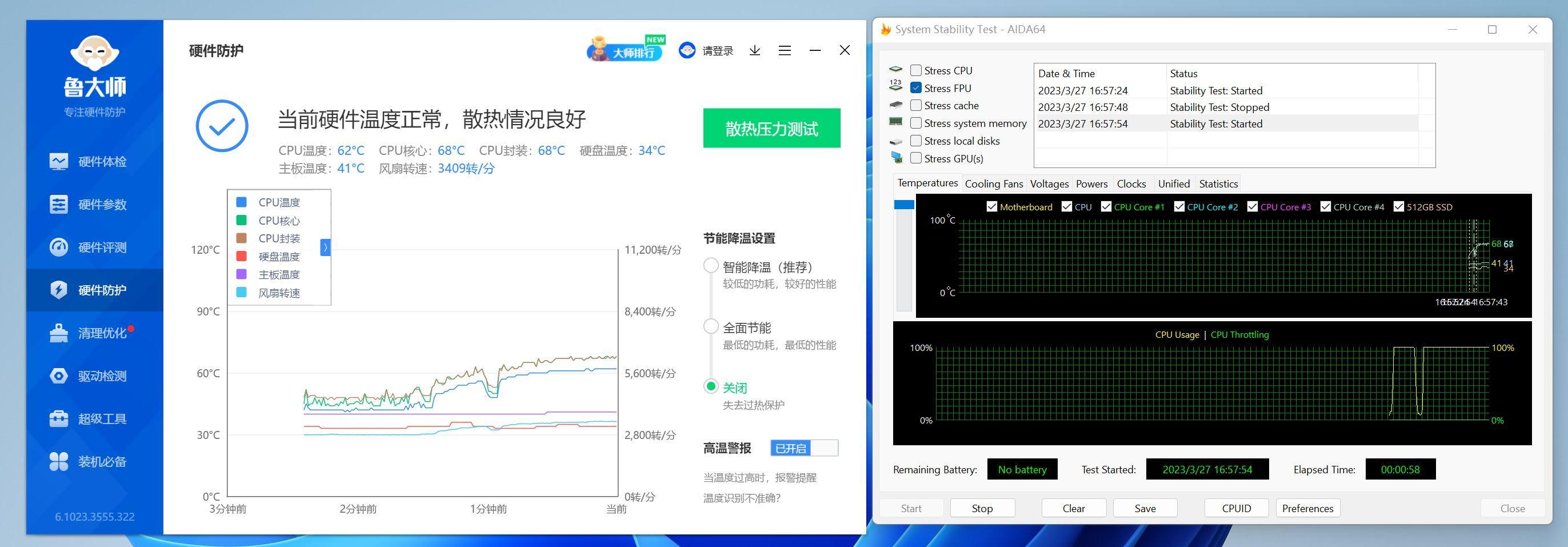Open 硬件评测 in Ludashi sidebar
Viewport: 1568px width, 547px height.
coord(88,247)
